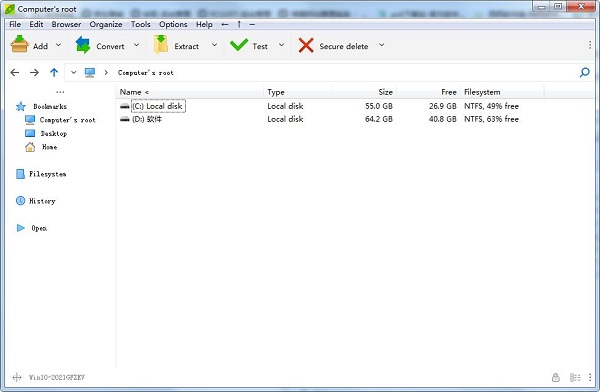Open the Organize menu
This screenshot has height=392, width=600.
106,24
